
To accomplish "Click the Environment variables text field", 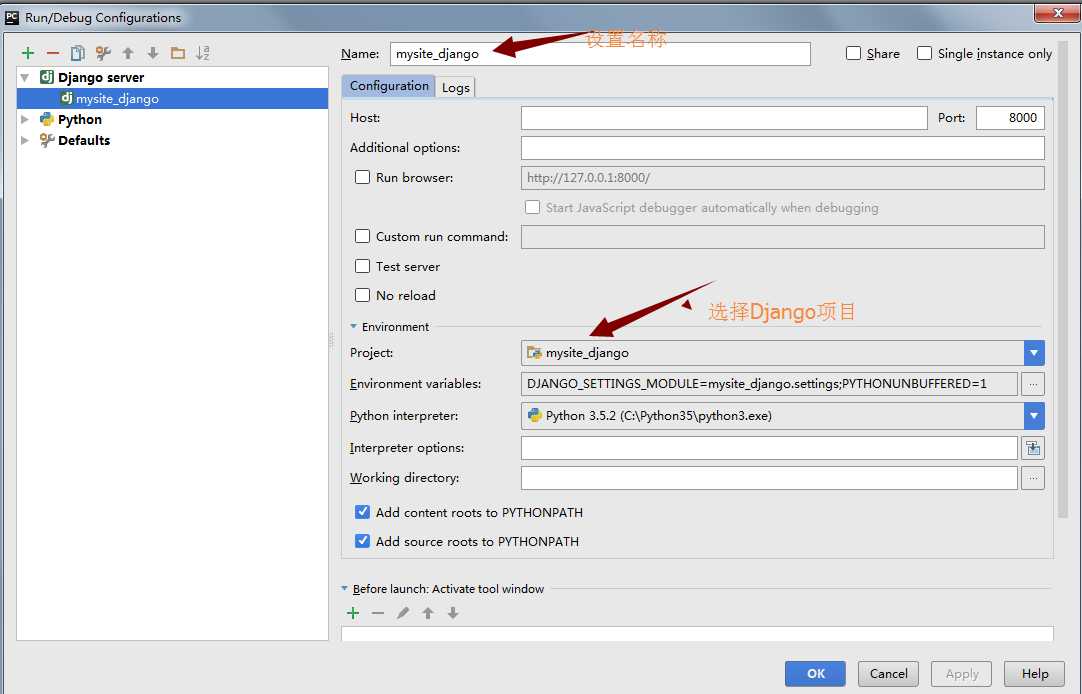I will point(769,384).
